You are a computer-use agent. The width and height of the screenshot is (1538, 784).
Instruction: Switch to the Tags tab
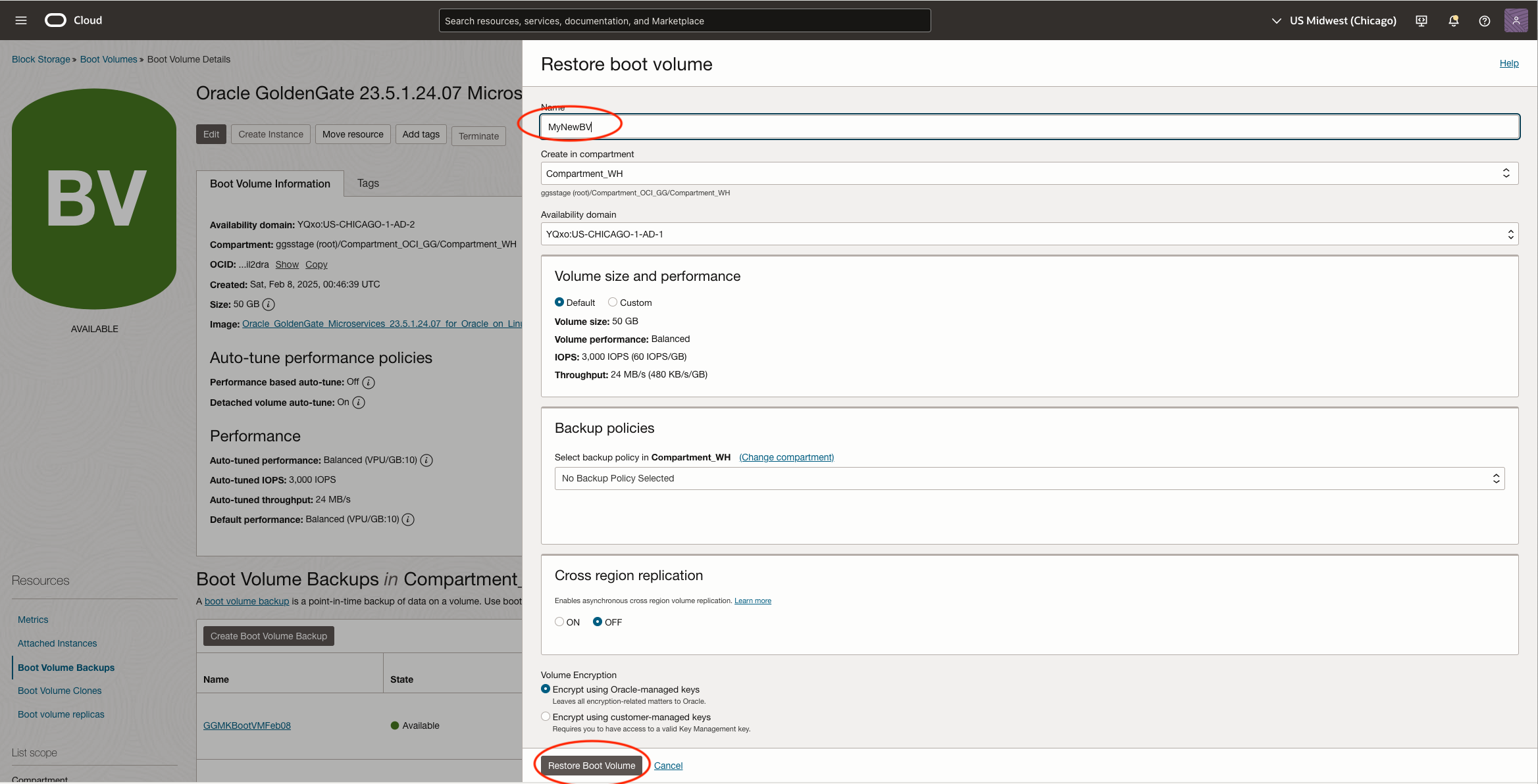tap(368, 183)
